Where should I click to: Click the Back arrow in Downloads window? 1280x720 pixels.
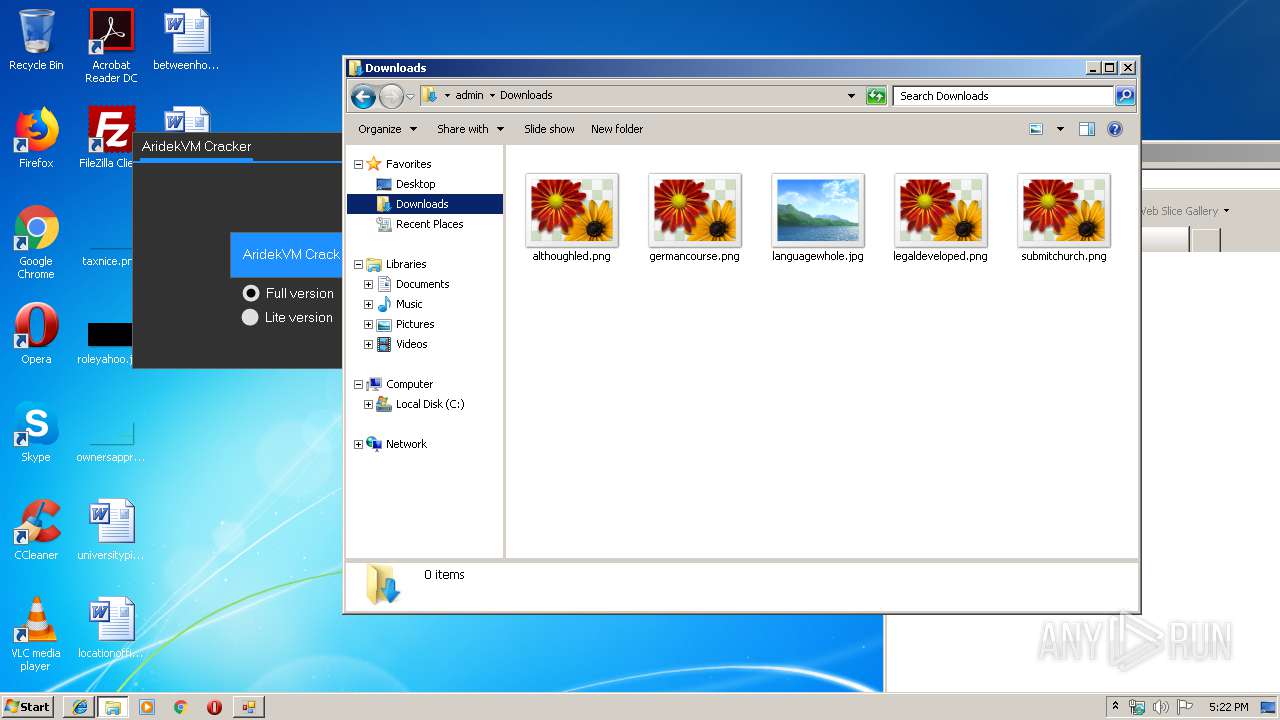pyautogui.click(x=363, y=96)
